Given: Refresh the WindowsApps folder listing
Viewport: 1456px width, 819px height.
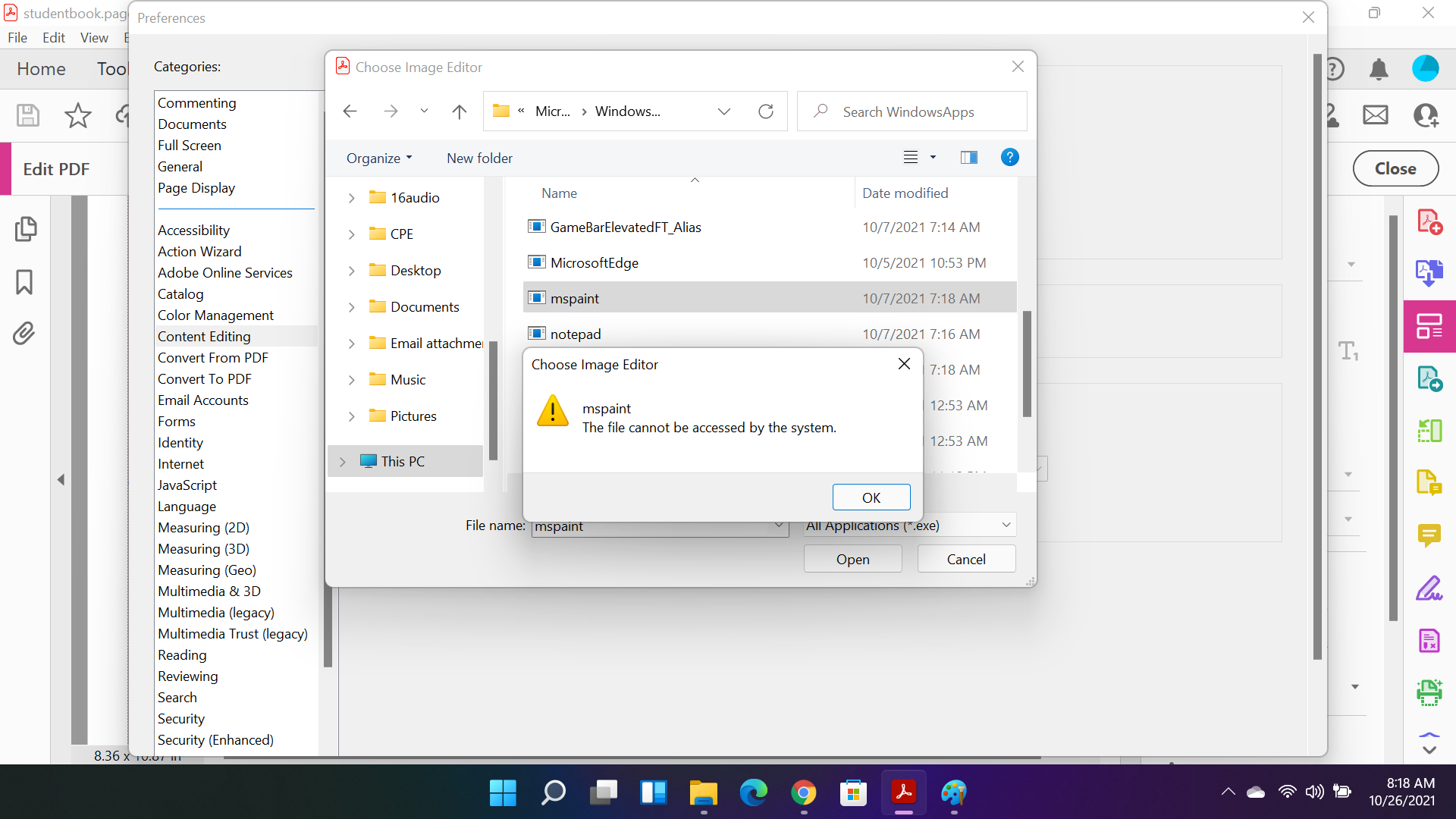Looking at the screenshot, I should (x=766, y=111).
